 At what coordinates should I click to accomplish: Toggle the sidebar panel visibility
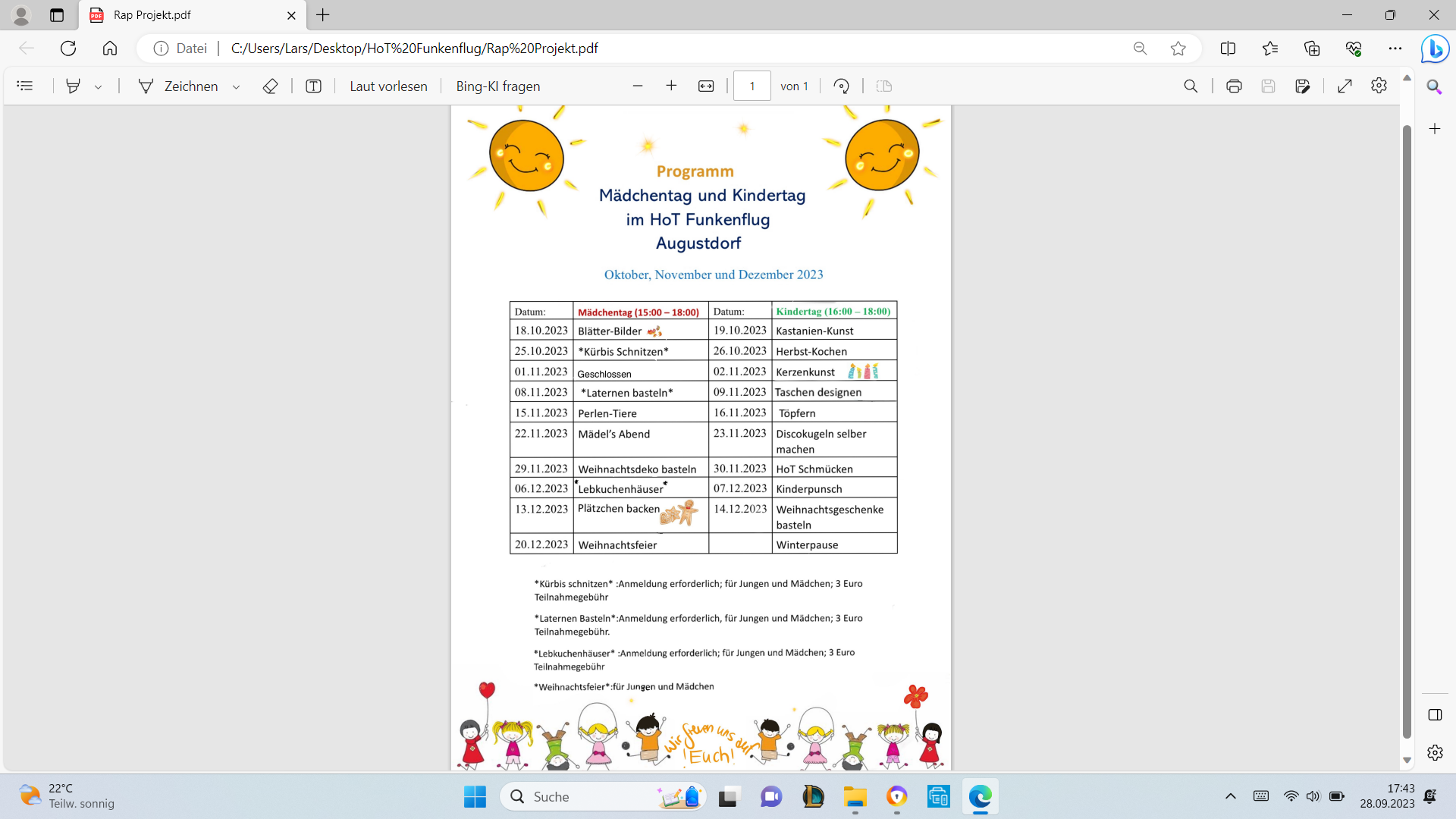pos(1435,715)
